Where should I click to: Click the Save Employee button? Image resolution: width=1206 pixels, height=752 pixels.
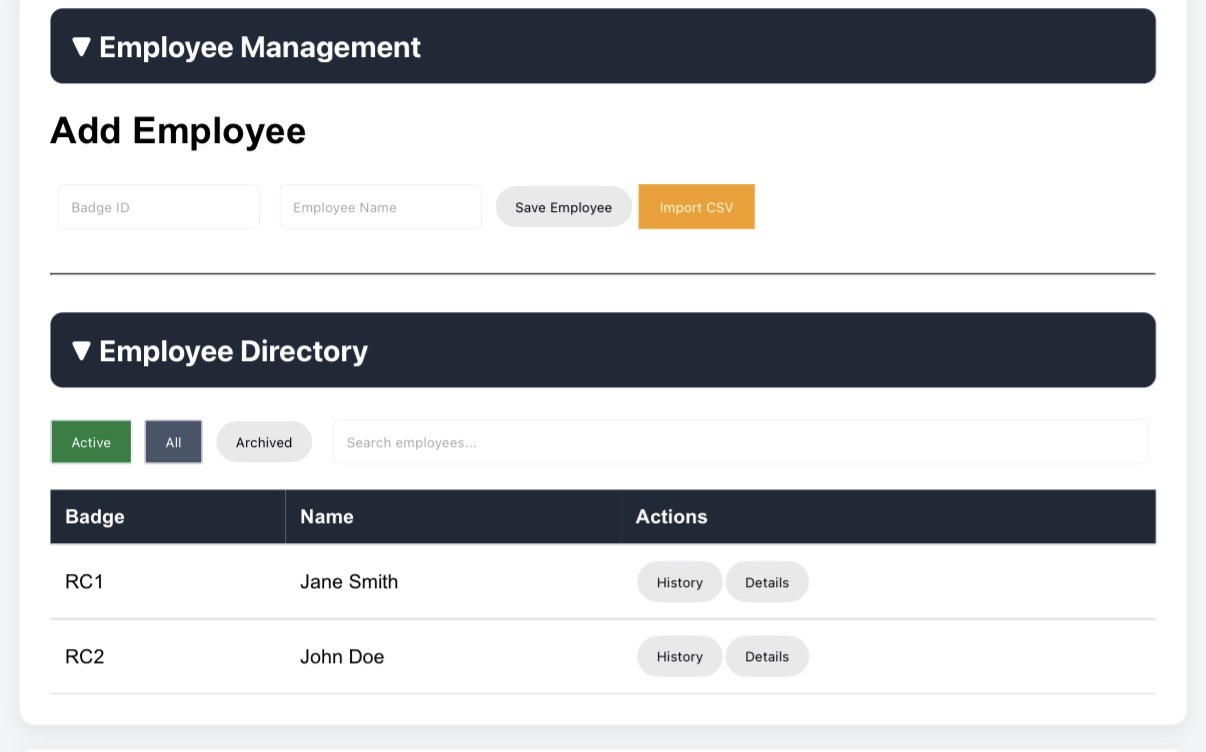click(x=564, y=207)
